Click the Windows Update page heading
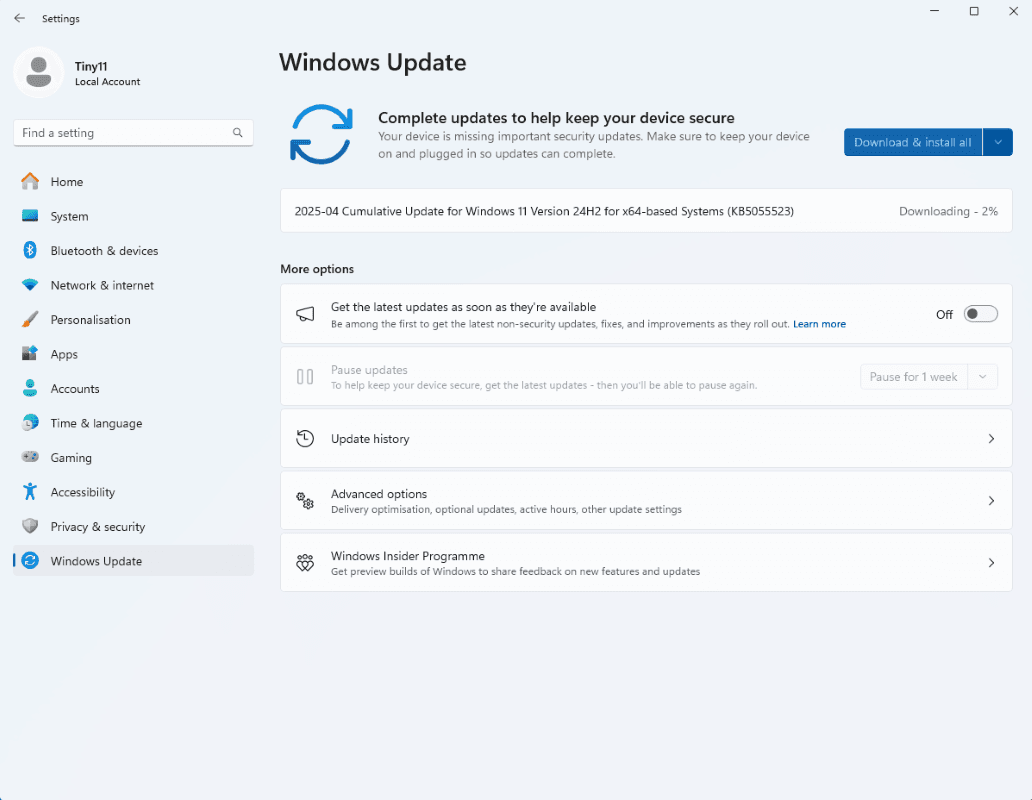This screenshot has width=1032, height=800. tap(373, 62)
